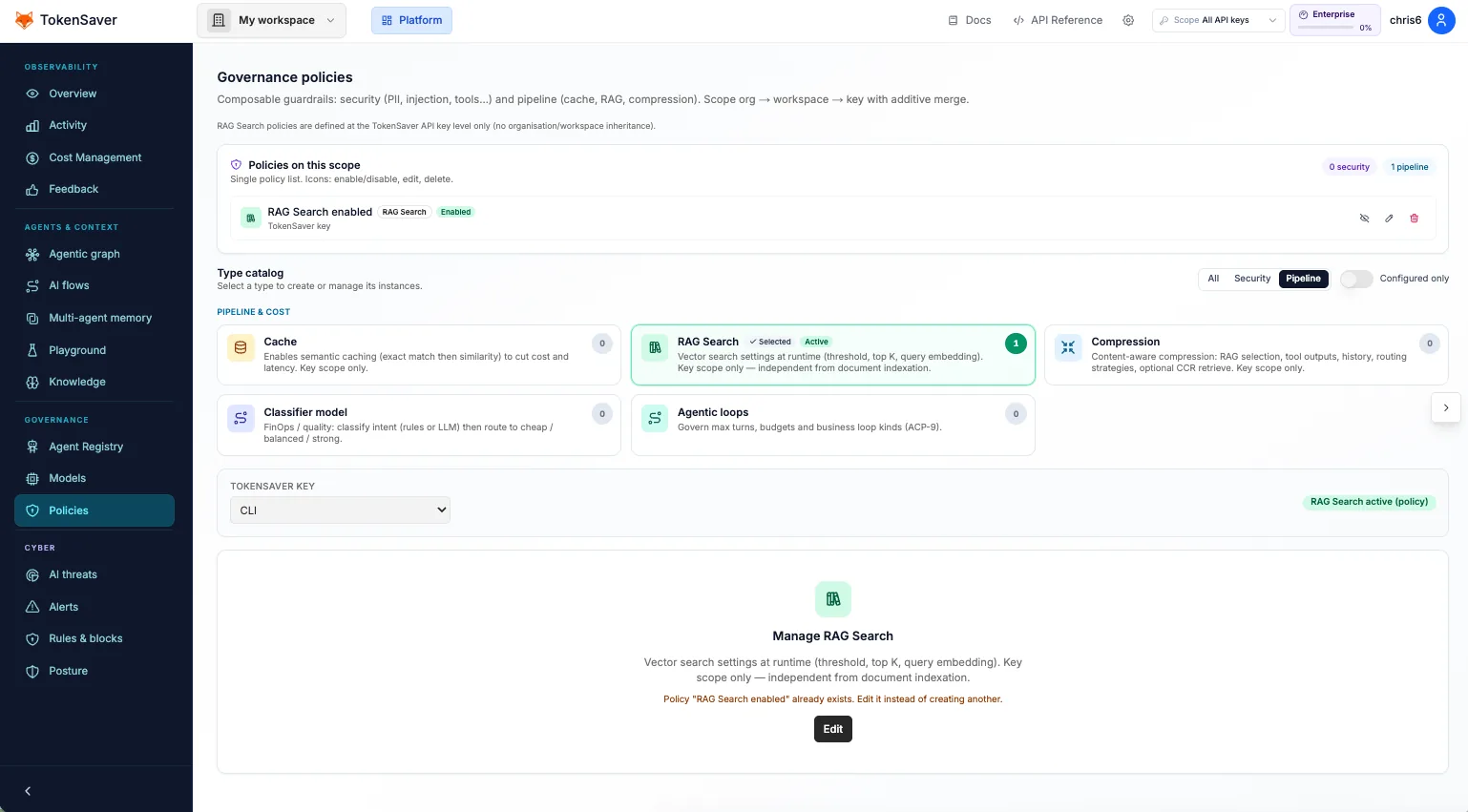Open the API Reference link
Screen dimensions: 1468x812
click(1058, 20)
